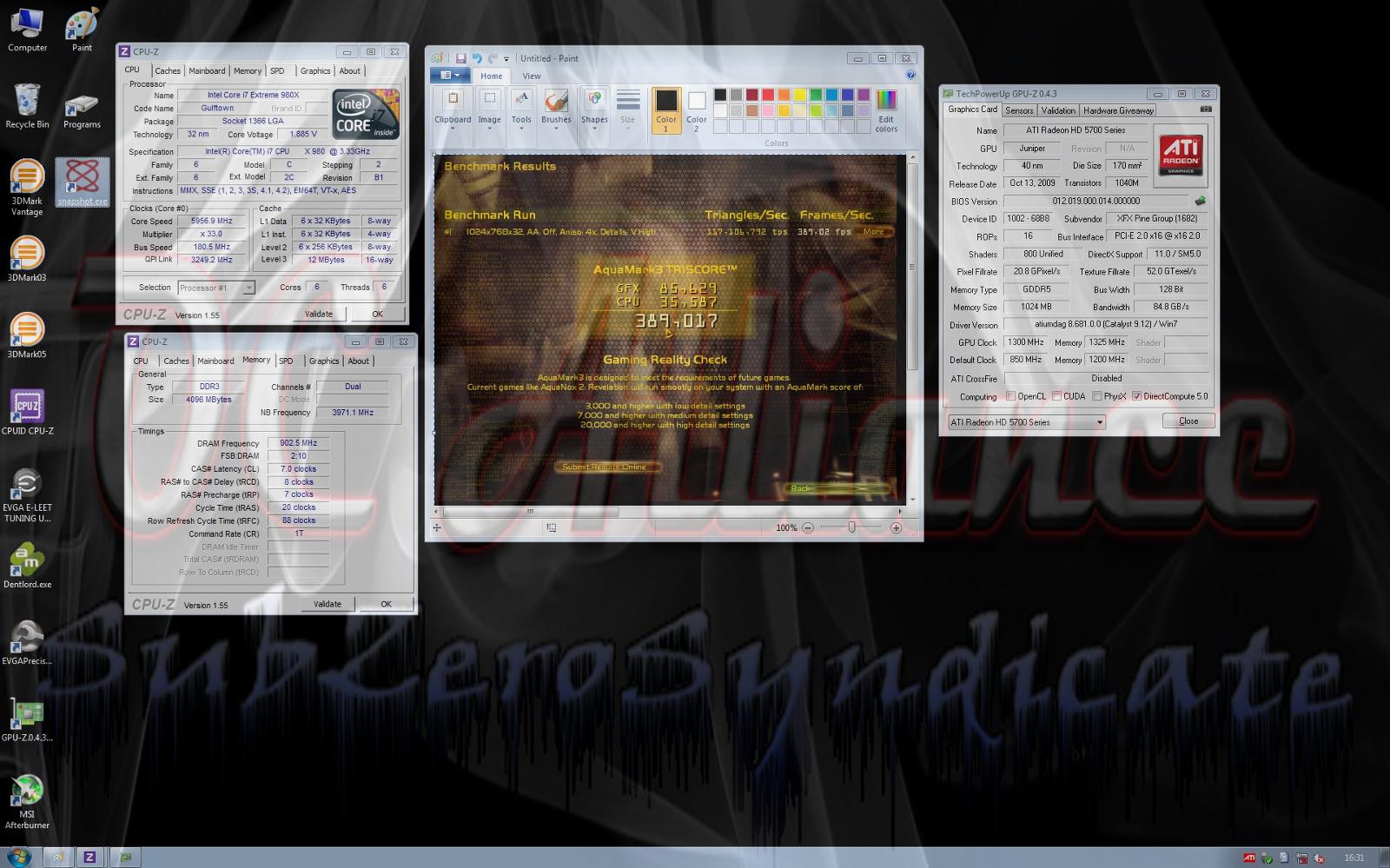Click the CPU-Z taskbar button
1390x868 pixels.
(x=89, y=857)
